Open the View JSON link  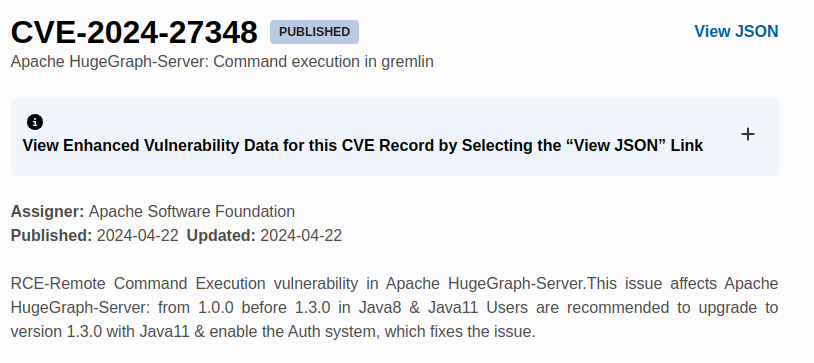[x=736, y=31]
